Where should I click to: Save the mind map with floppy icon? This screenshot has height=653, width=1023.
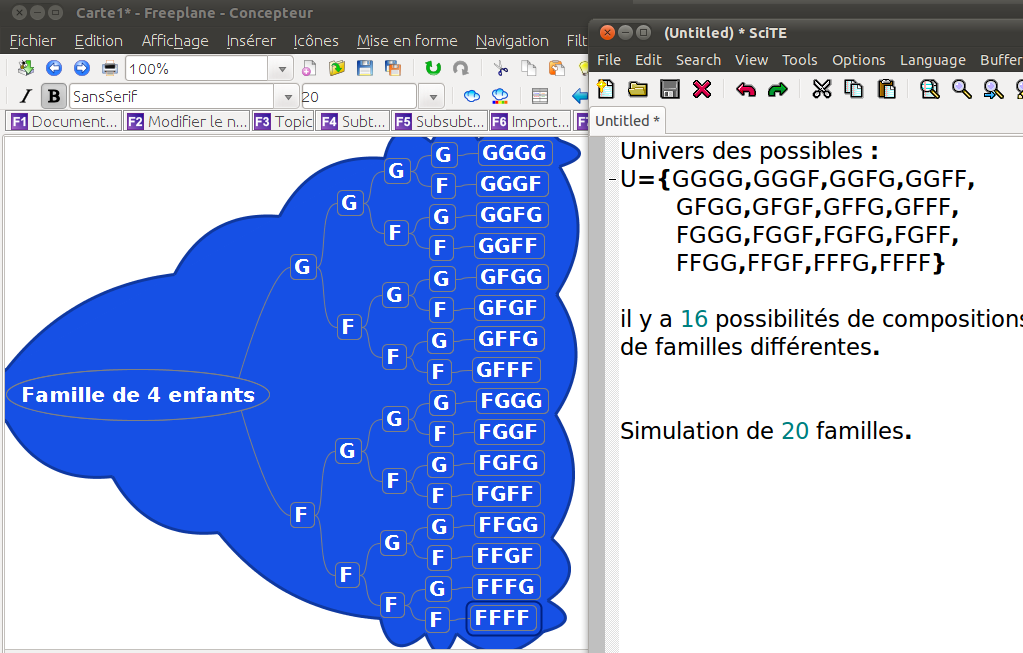tap(365, 69)
